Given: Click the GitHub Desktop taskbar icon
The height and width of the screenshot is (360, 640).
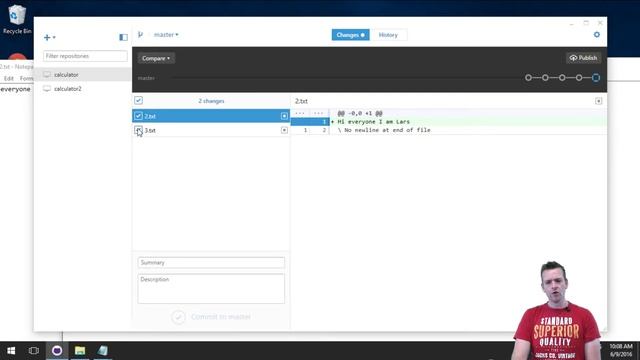Looking at the screenshot, I should point(57,351).
